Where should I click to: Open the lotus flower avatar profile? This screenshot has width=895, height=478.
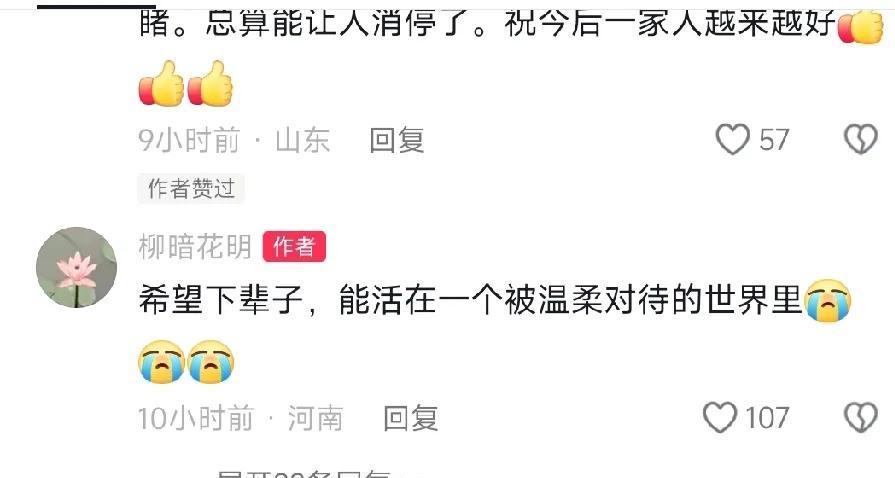click(x=76, y=267)
